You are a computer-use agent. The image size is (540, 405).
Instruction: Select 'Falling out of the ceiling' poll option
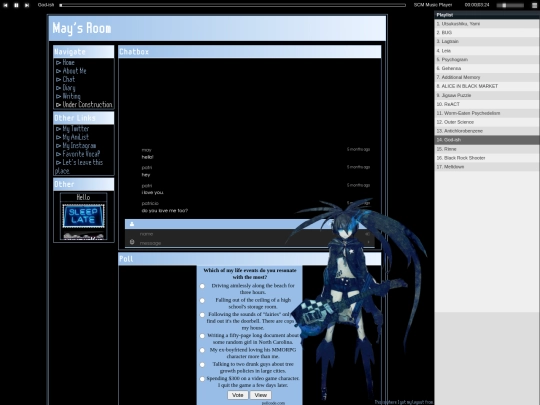click(202, 301)
